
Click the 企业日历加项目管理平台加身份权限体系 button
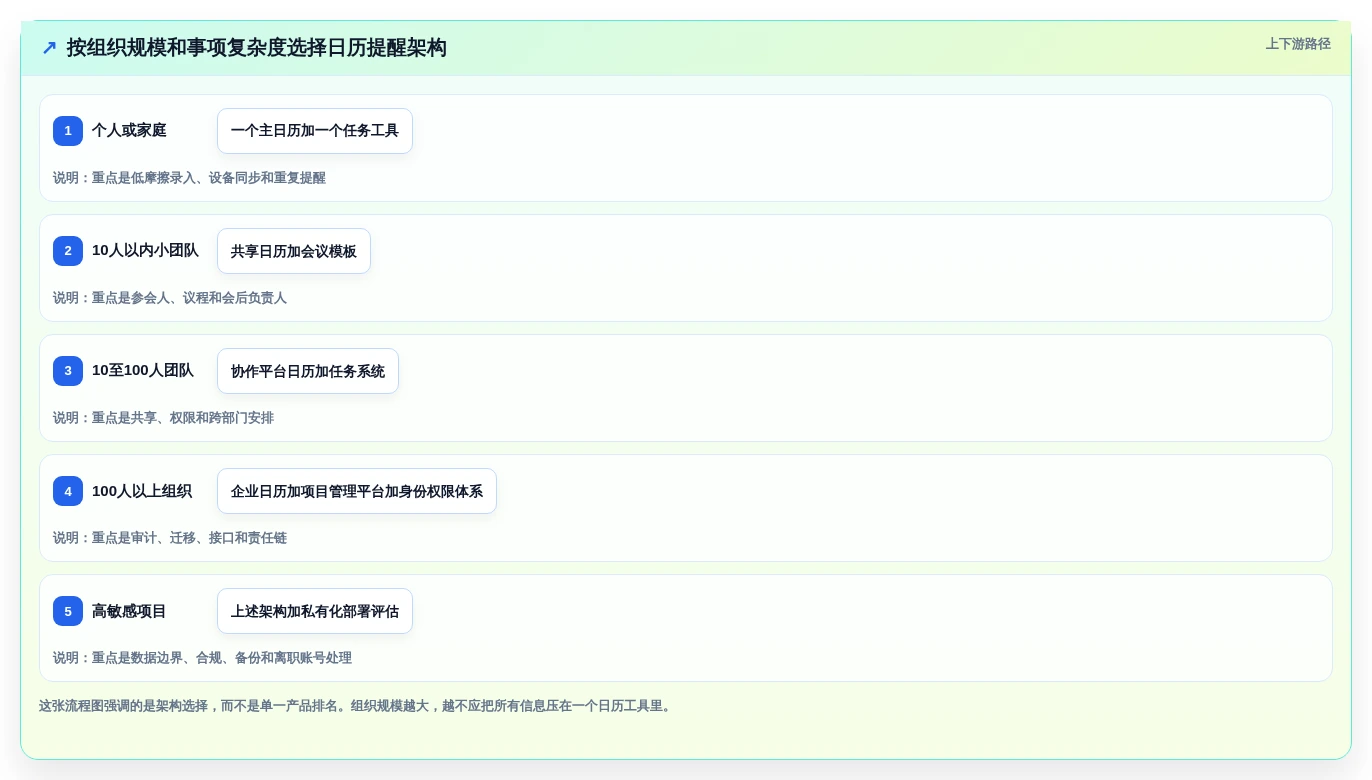357,491
